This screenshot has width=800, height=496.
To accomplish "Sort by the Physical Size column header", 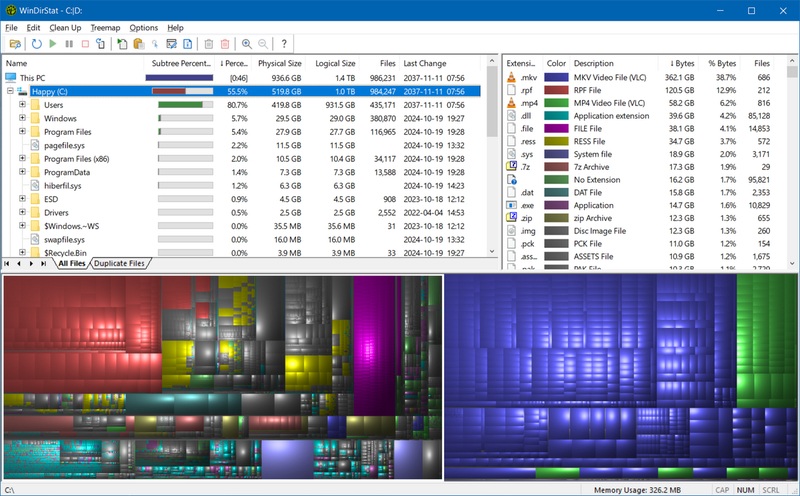I will point(280,63).
